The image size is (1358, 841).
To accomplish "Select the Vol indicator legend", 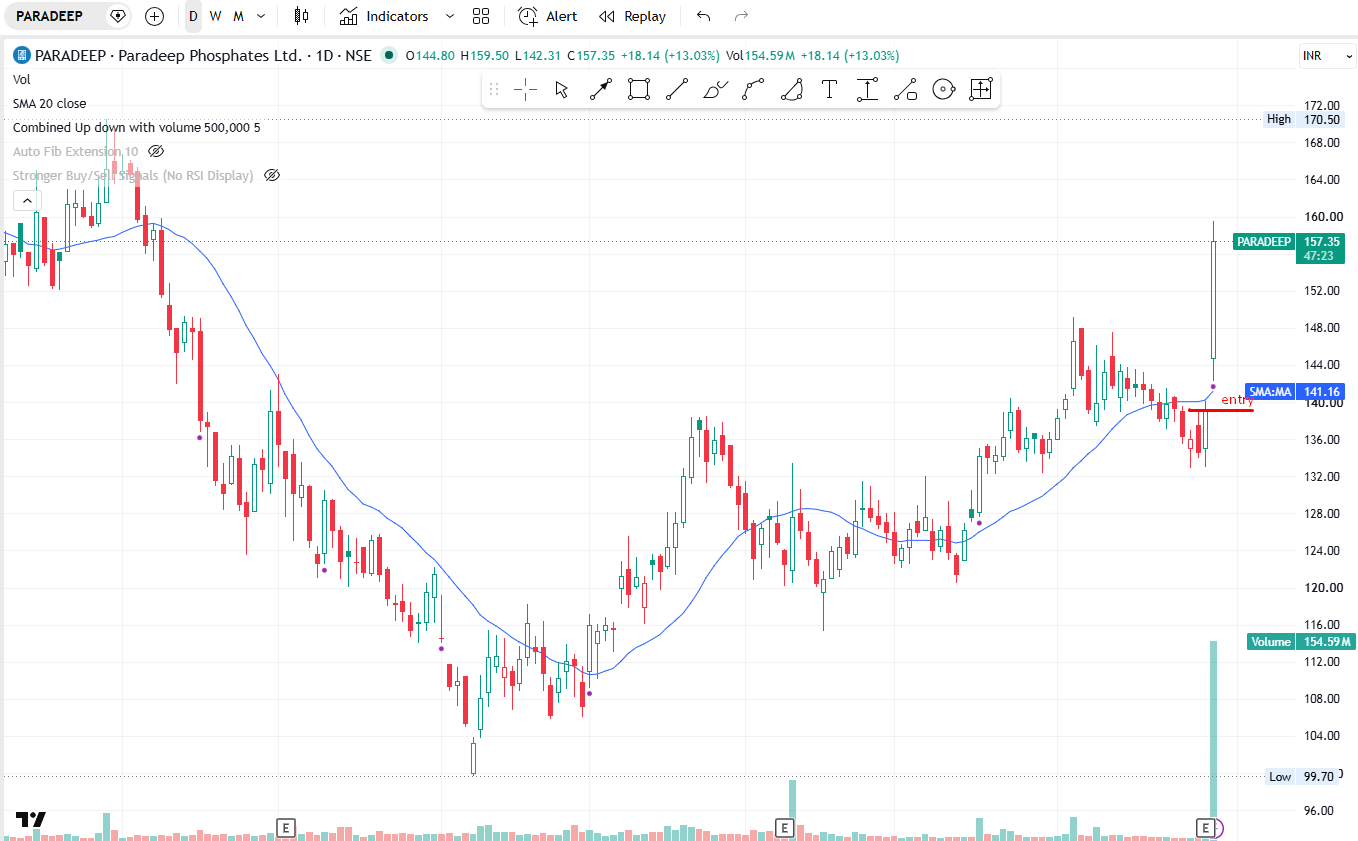I will pos(22,79).
